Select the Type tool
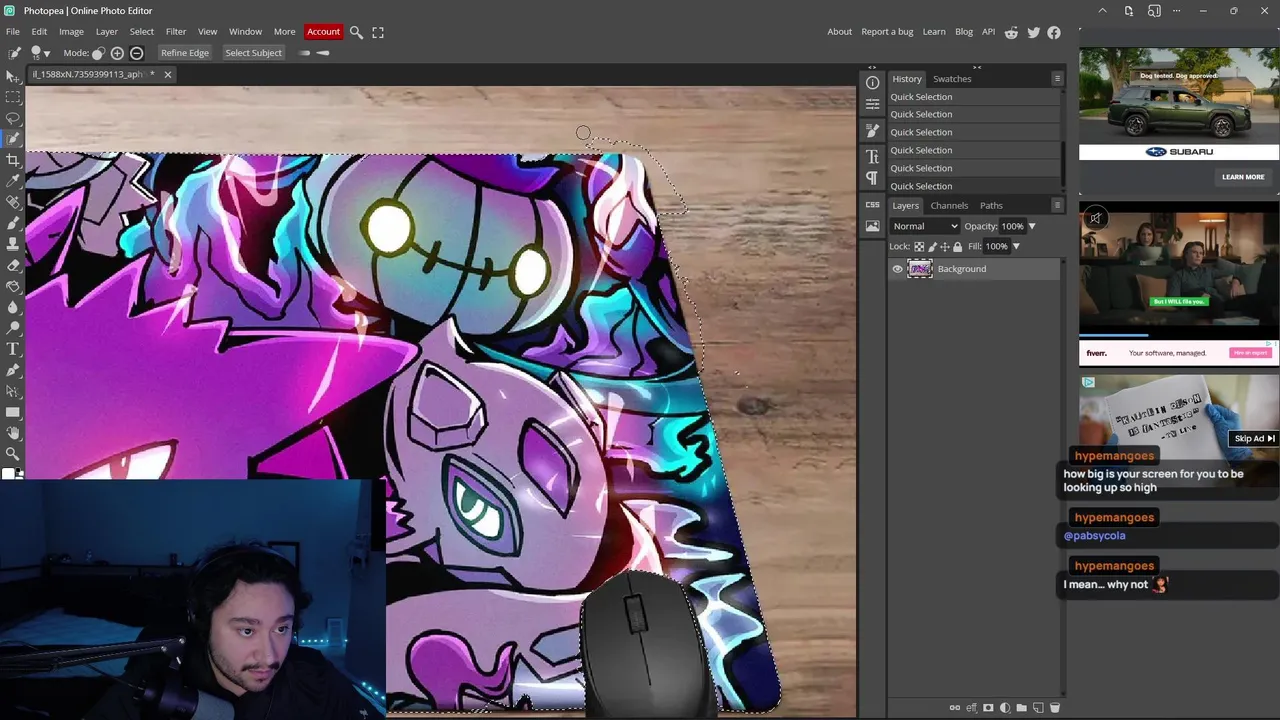The width and height of the screenshot is (1280, 720). (12, 349)
